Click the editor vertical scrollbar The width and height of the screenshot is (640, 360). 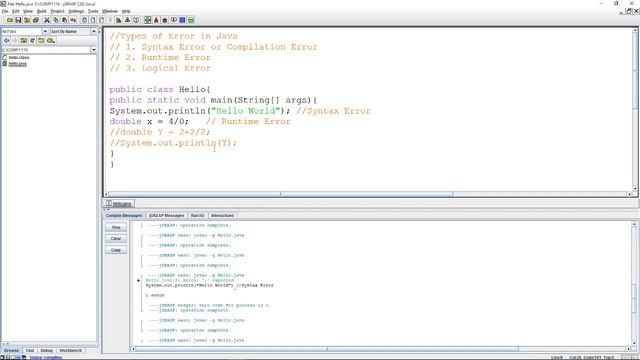[635, 109]
